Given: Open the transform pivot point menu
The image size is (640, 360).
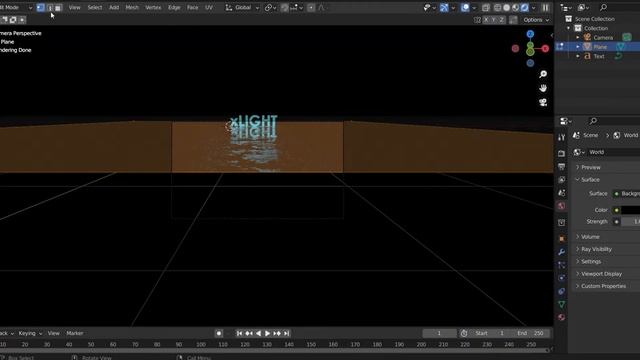Looking at the screenshot, I should tap(270, 7).
